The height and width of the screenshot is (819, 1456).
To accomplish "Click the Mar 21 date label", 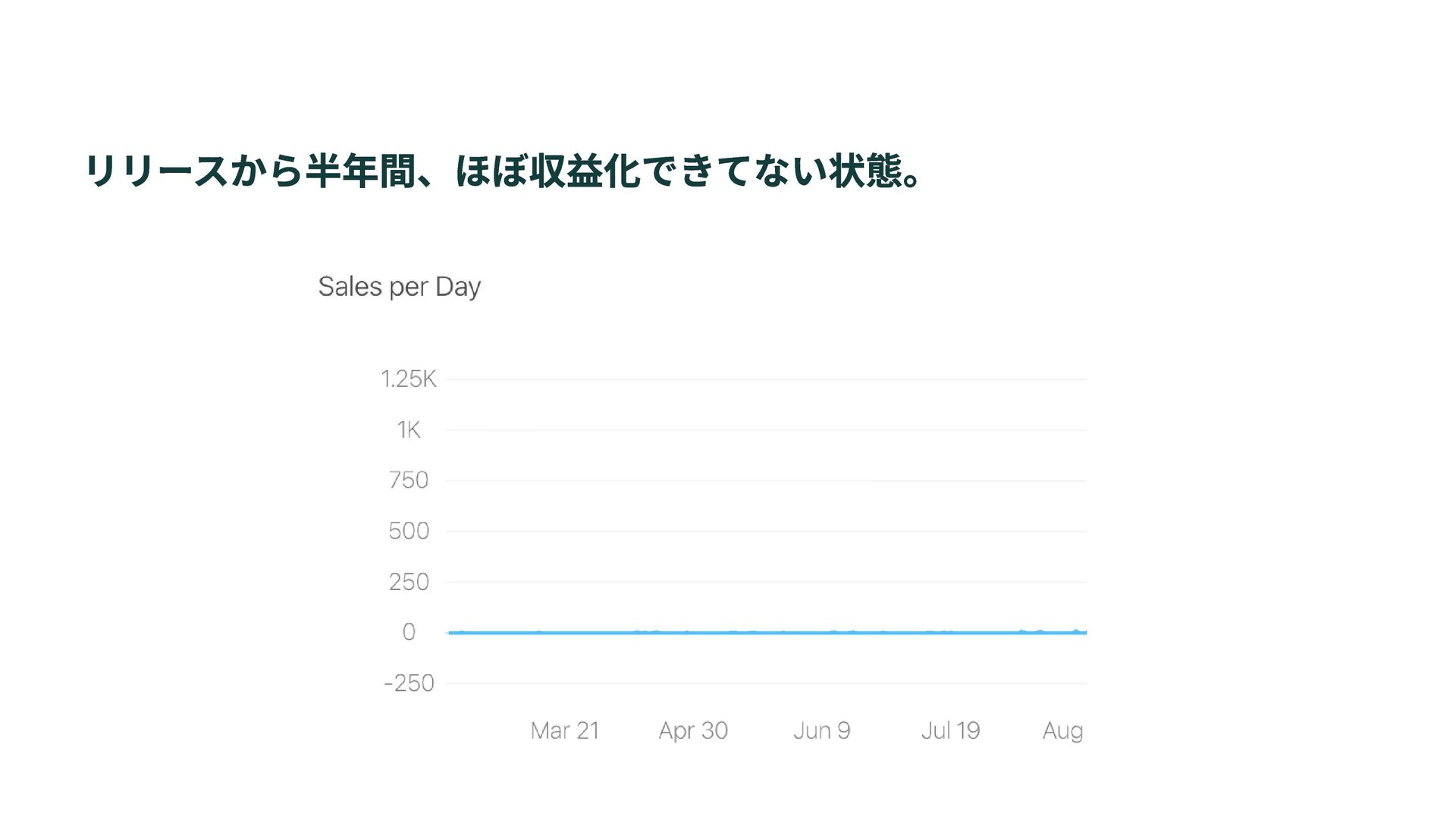I will [x=565, y=730].
